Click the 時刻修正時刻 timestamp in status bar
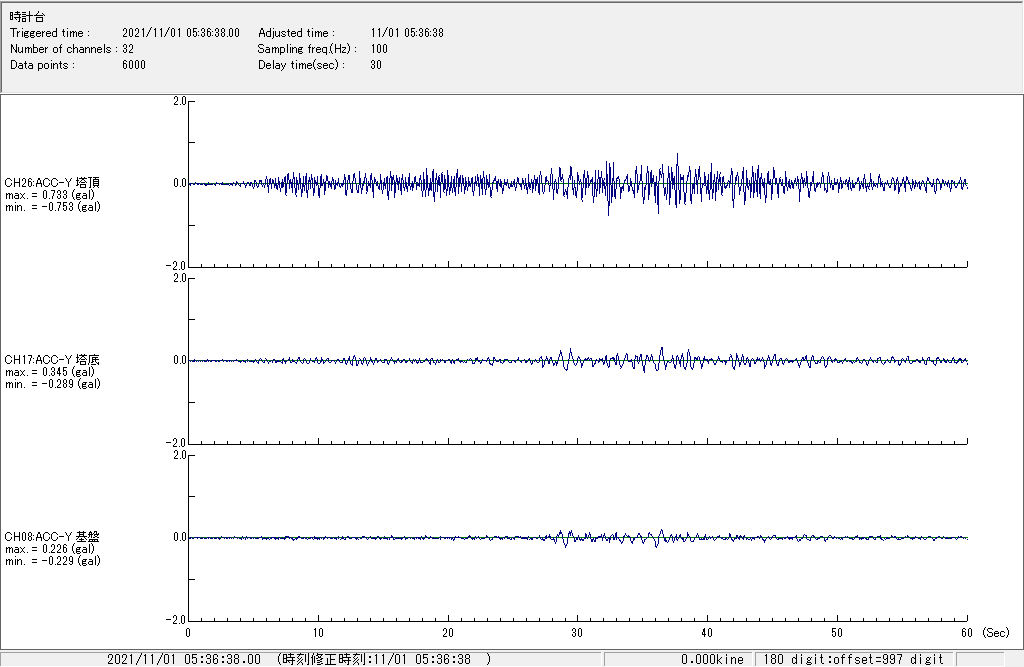This screenshot has height=667, width=1024. [x=383, y=659]
